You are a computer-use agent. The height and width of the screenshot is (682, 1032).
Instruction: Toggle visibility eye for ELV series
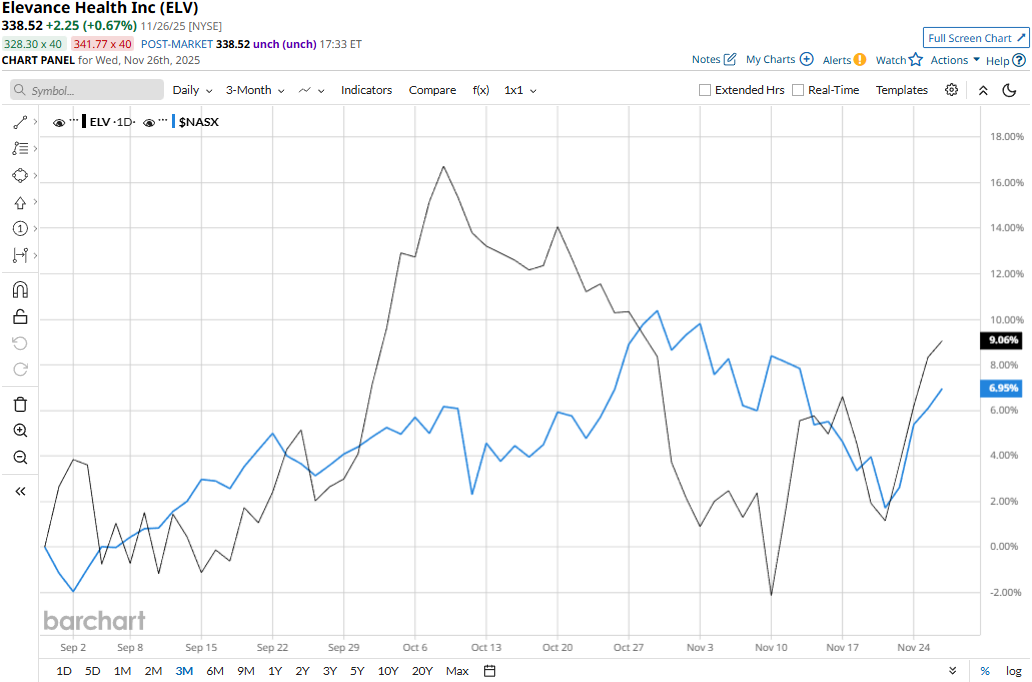point(59,122)
